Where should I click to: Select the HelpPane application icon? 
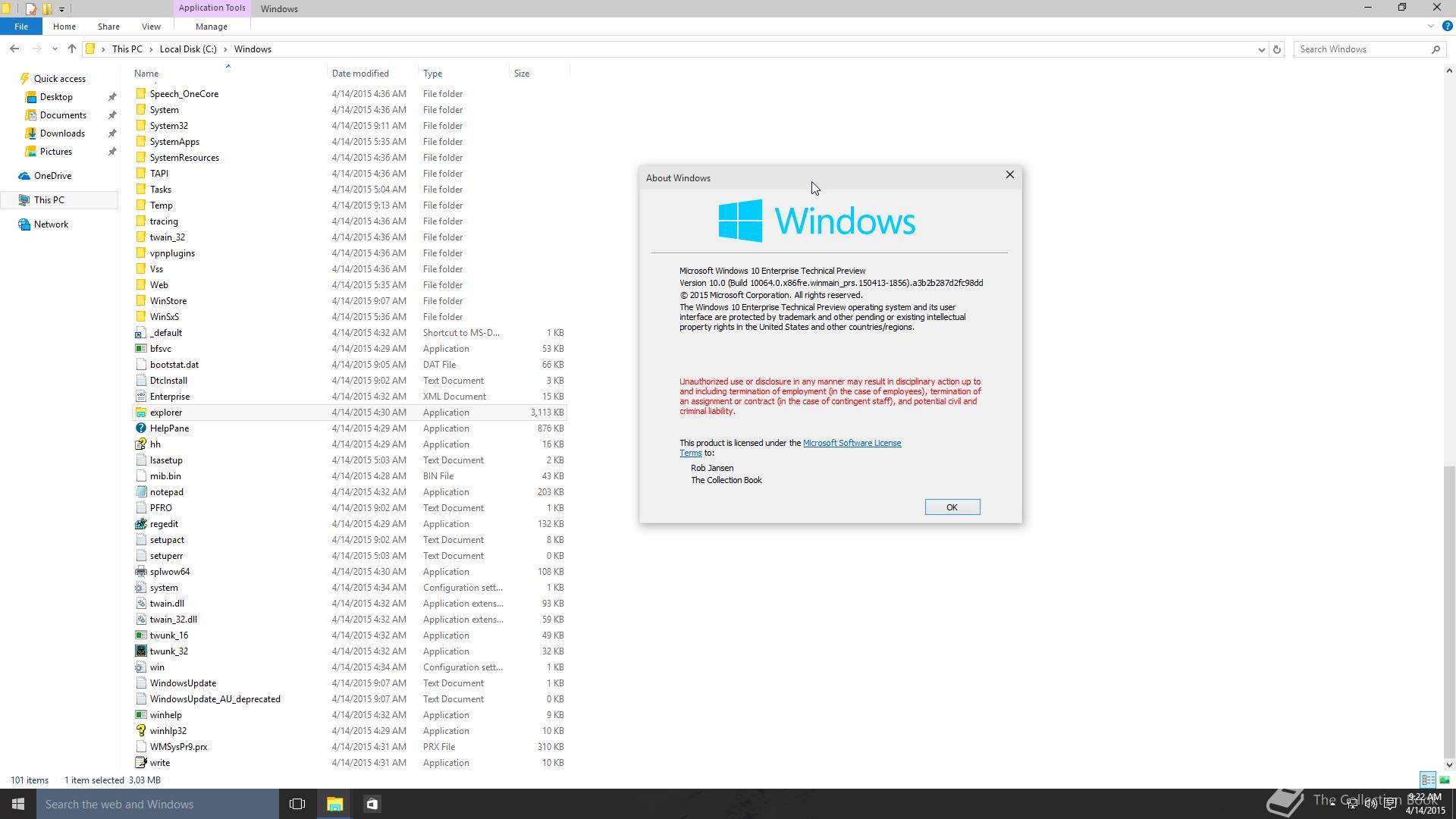[140, 428]
